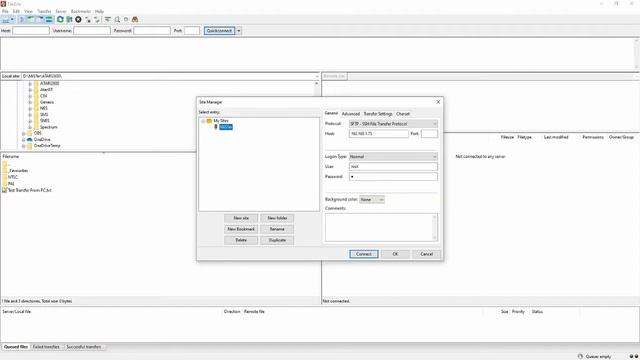Click the Quickconnect button
The height and width of the screenshot is (360, 640).
pos(220,31)
